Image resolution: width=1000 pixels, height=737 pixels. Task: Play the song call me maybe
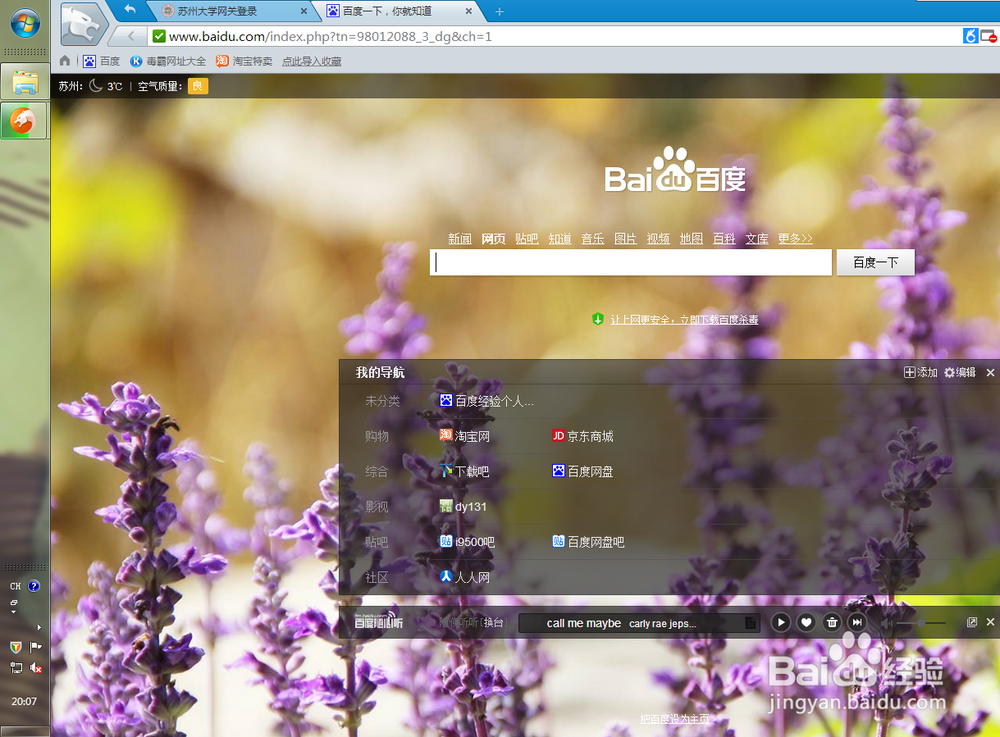(x=781, y=622)
